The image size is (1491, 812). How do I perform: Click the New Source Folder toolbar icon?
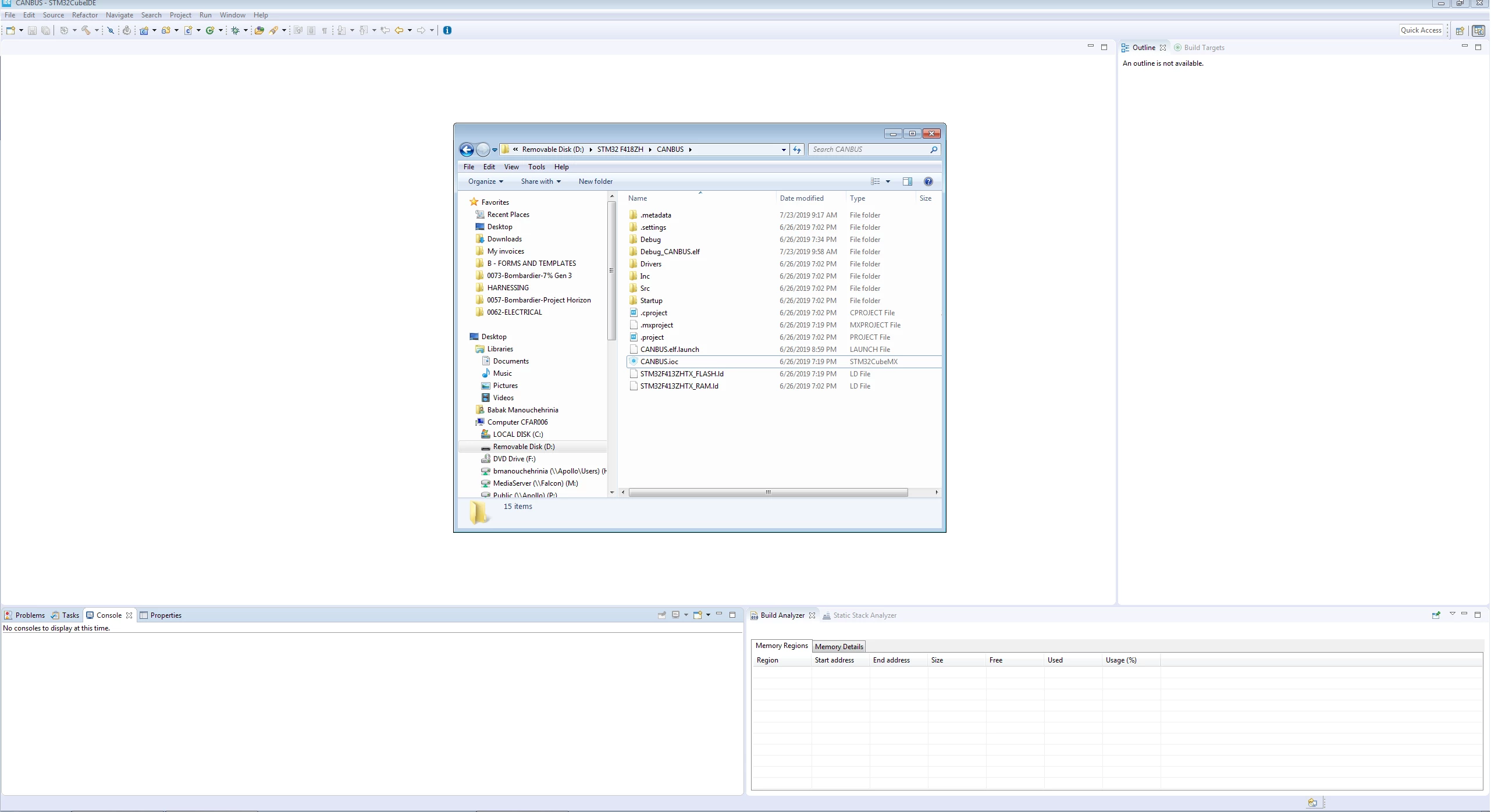(x=166, y=30)
